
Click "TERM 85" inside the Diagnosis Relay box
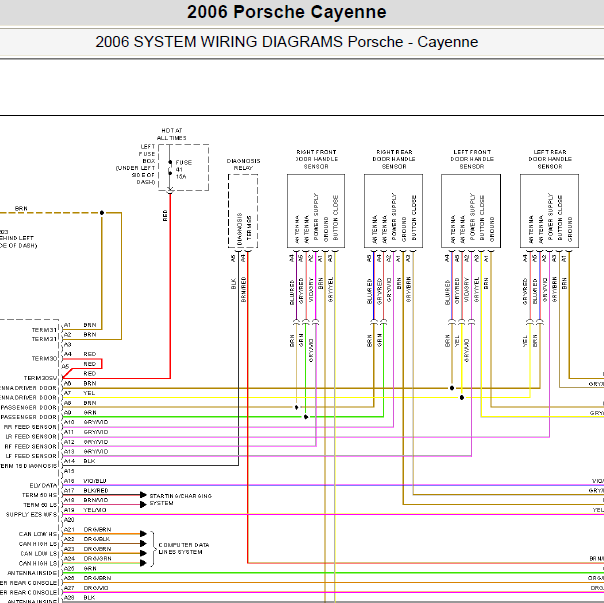(x=249, y=228)
